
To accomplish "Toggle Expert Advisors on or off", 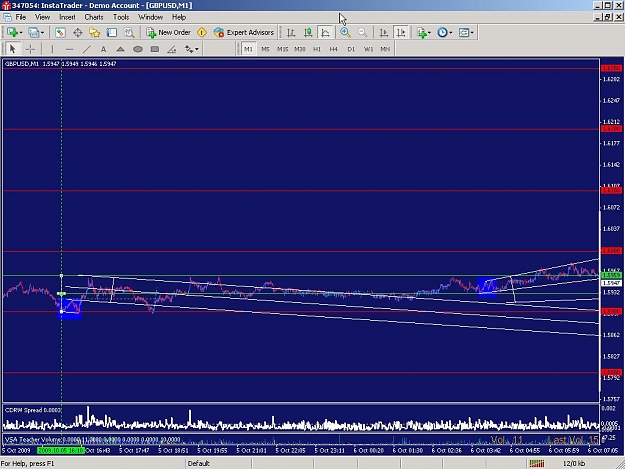I will [244, 33].
